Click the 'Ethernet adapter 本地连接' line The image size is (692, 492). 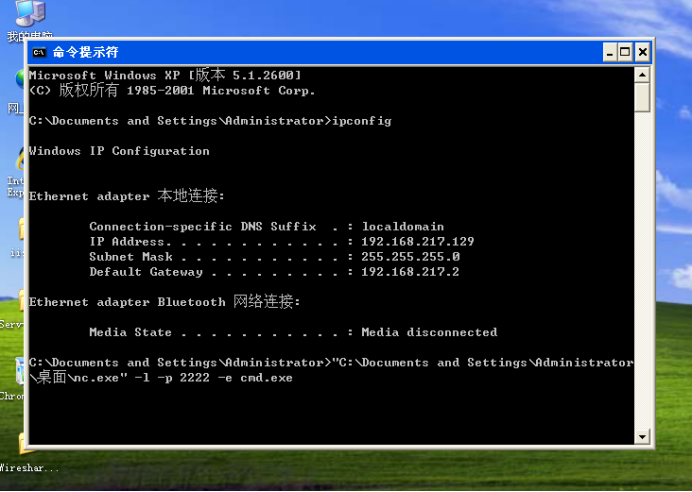pyautogui.click(x=127, y=196)
